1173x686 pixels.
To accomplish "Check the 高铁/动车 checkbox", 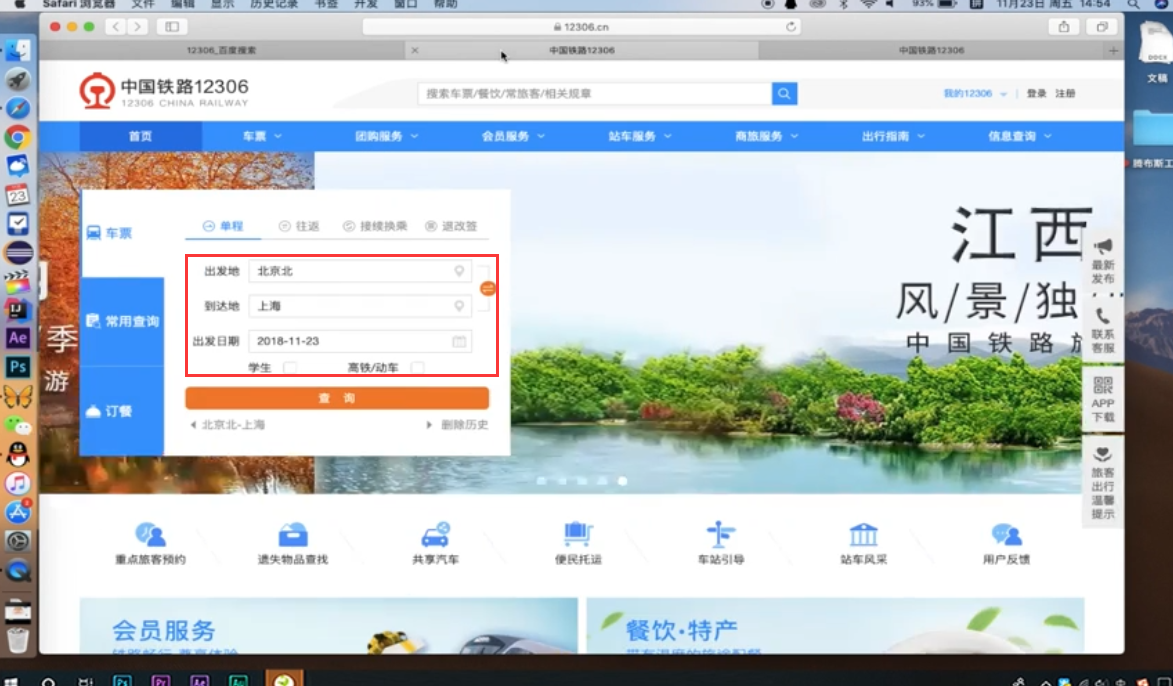I will click(417, 367).
